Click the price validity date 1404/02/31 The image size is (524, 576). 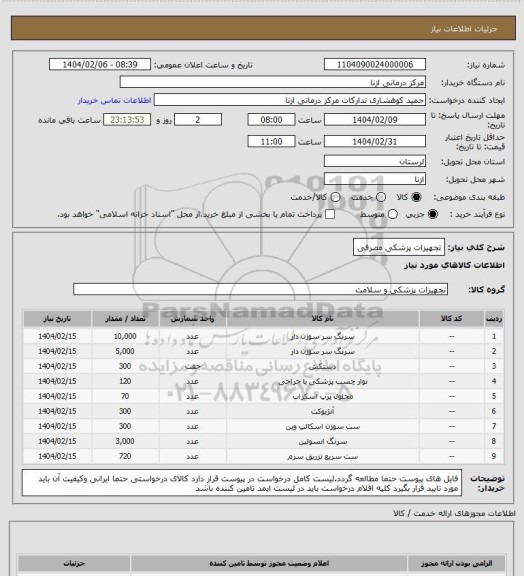(x=375, y=141)
